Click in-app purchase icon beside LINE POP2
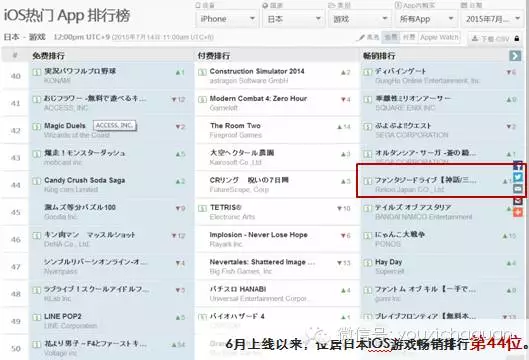This screenshot has width=529, height=360. coord(36,317)
